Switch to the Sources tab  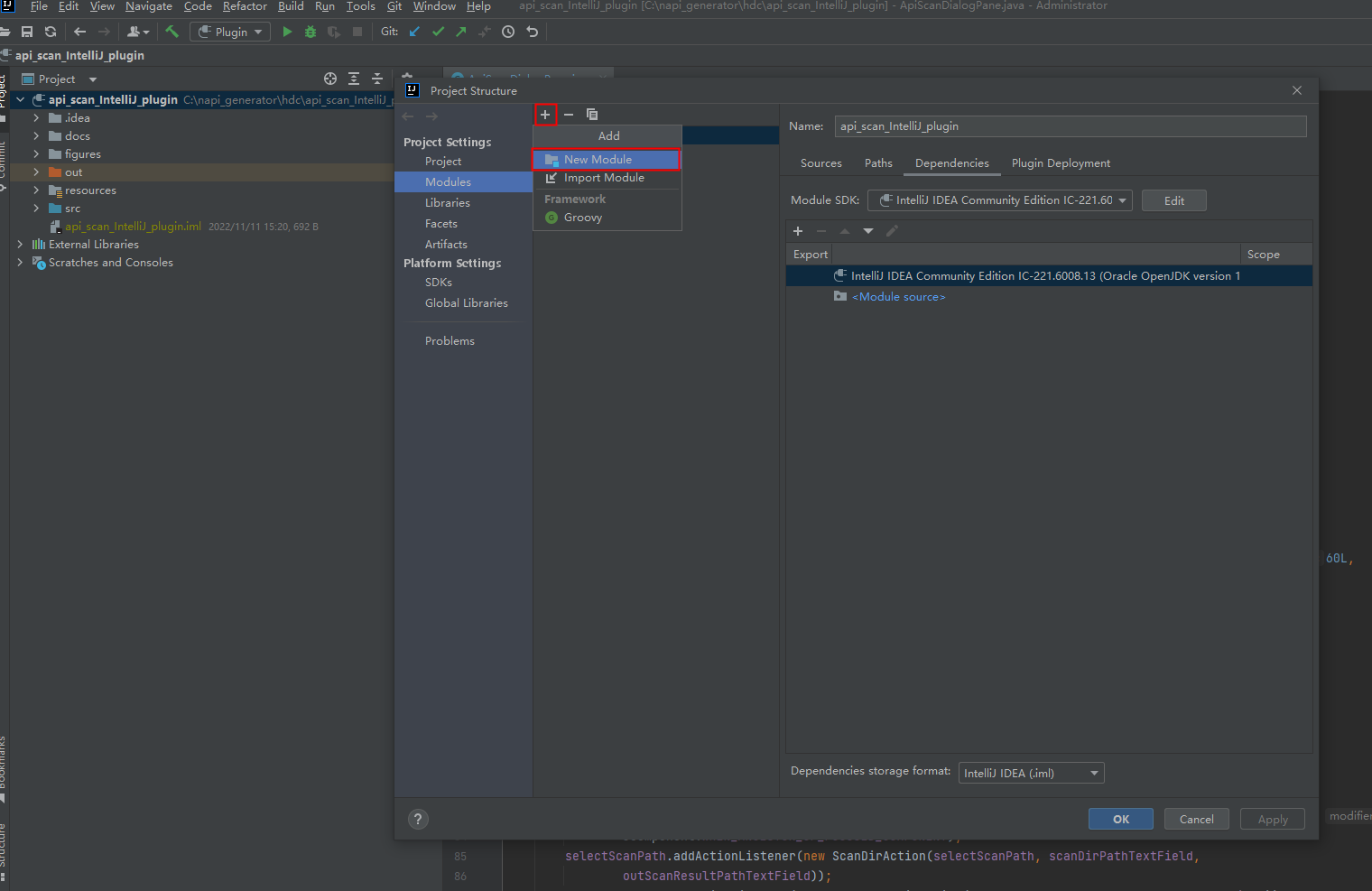820,163
